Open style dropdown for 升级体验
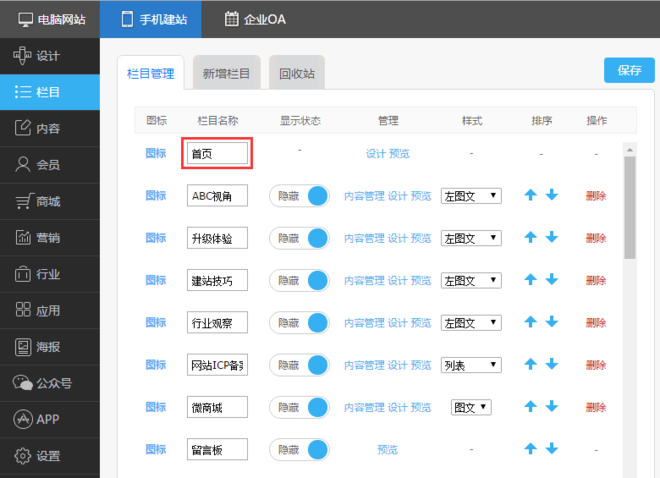The height and width of the screenshot is (478, 660). pyautogui.click(x=471, y=238)
